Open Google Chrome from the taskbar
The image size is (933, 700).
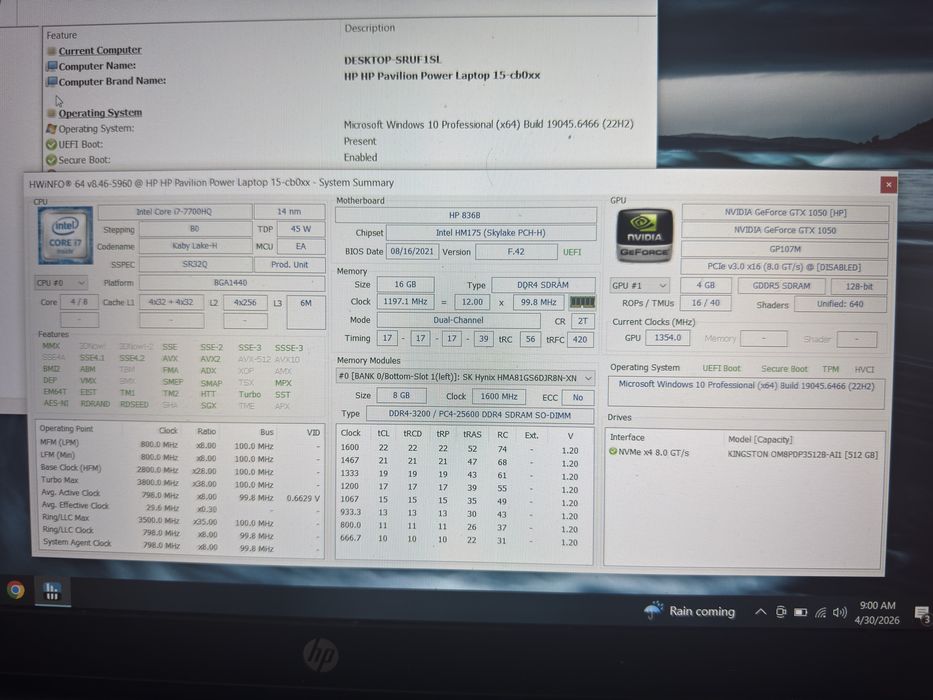click(x=16, y=590)
